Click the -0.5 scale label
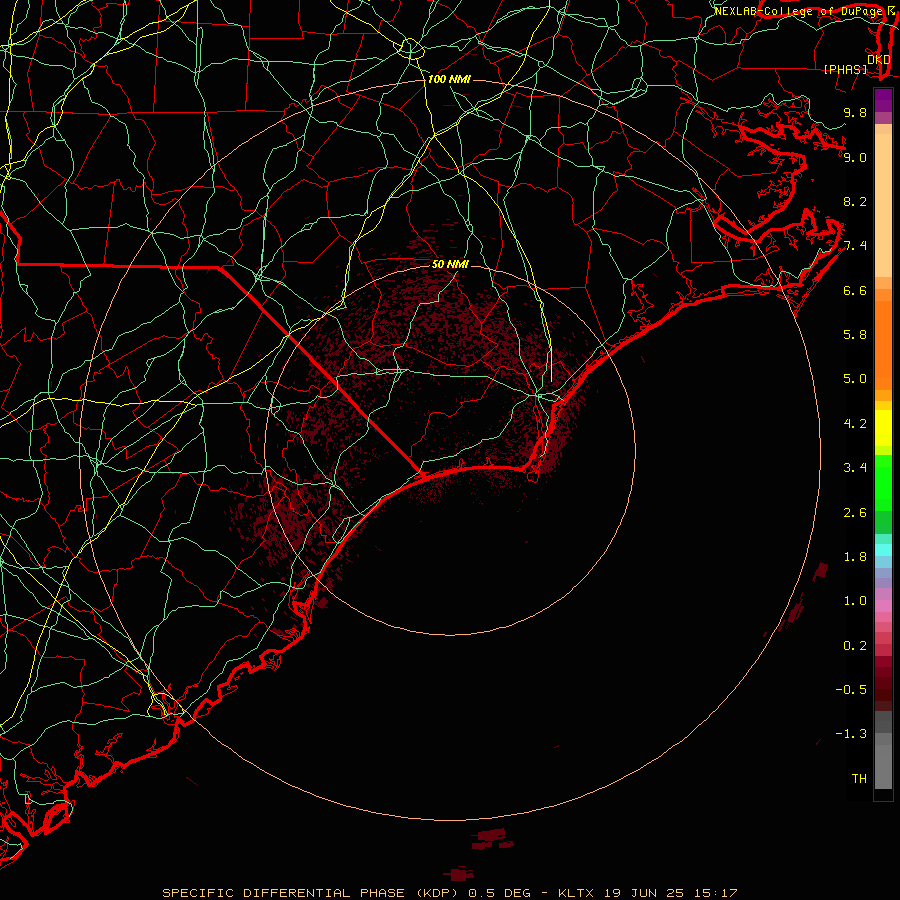Image resolution: width=900 pixels, height=900 pixels. [x=851, y=690]
